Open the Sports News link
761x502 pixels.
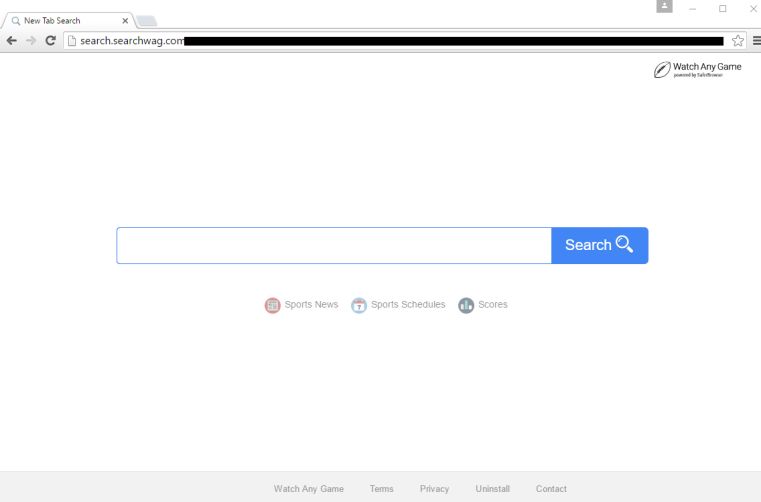pos(311,304)
